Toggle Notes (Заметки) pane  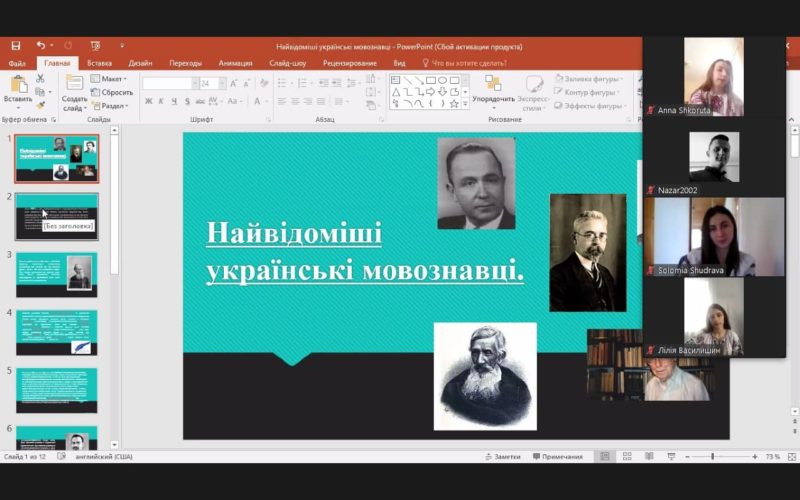pyautogui.click(x=502, y=457)
